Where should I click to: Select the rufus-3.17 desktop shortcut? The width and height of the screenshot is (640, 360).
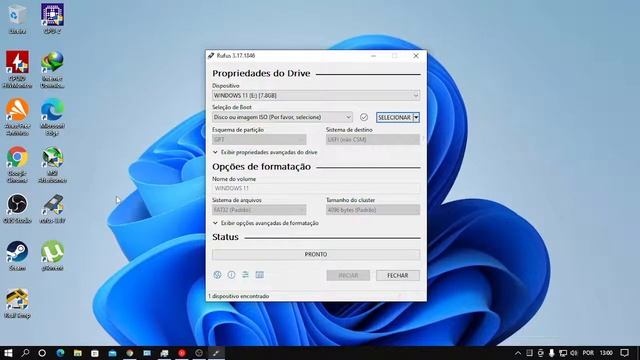pyautogui.click(x=52, y=209)
